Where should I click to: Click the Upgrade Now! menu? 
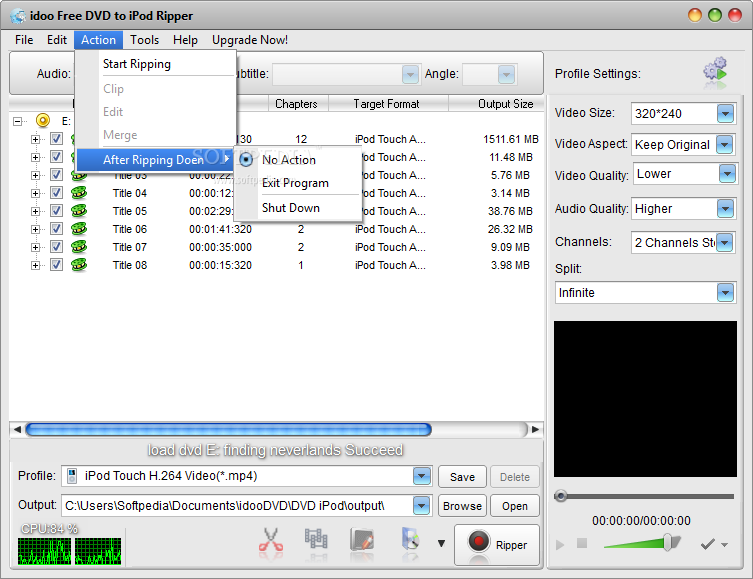pyautogui.click(x=250, y=40)
